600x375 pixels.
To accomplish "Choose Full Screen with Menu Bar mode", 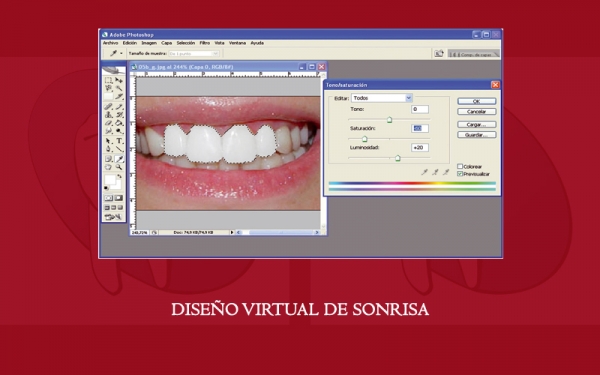I will [x=114, y=207].
